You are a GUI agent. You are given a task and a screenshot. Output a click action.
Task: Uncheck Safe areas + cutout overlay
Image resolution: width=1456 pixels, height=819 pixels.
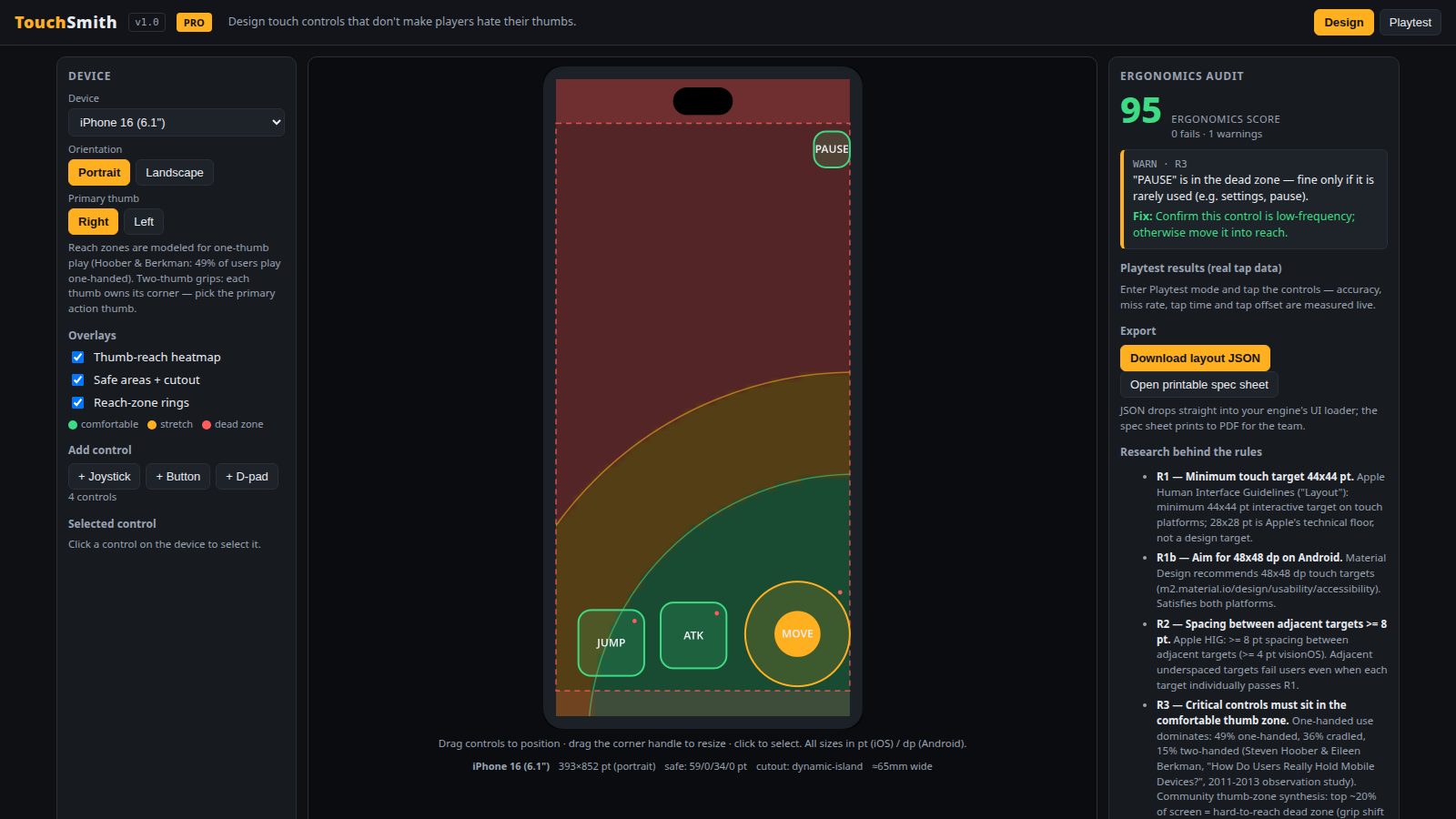pyautogui.click(x=78, y=380)
